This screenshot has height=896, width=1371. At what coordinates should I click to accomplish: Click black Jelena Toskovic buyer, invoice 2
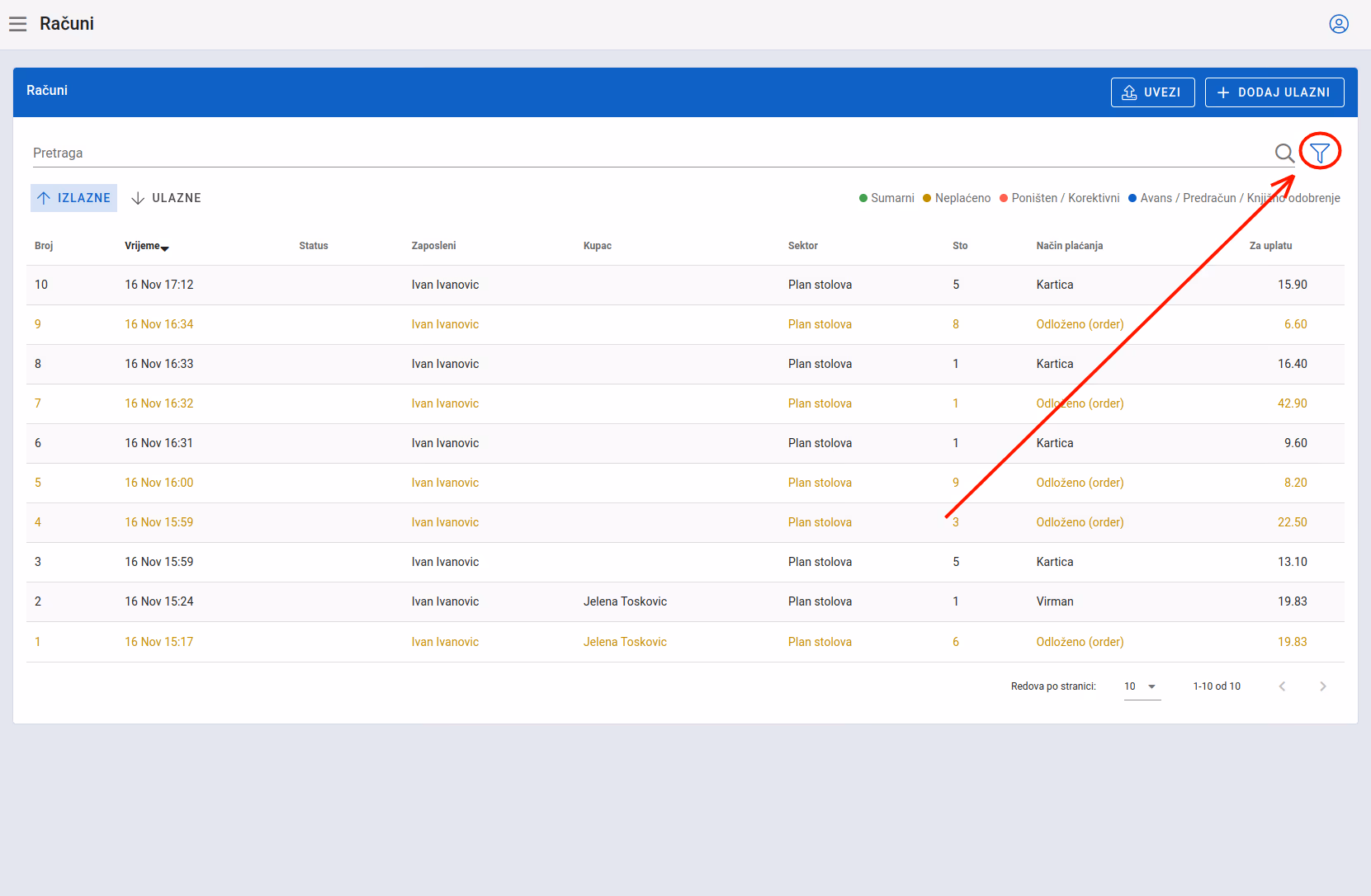pyautogui.click(x=625, y=601)
